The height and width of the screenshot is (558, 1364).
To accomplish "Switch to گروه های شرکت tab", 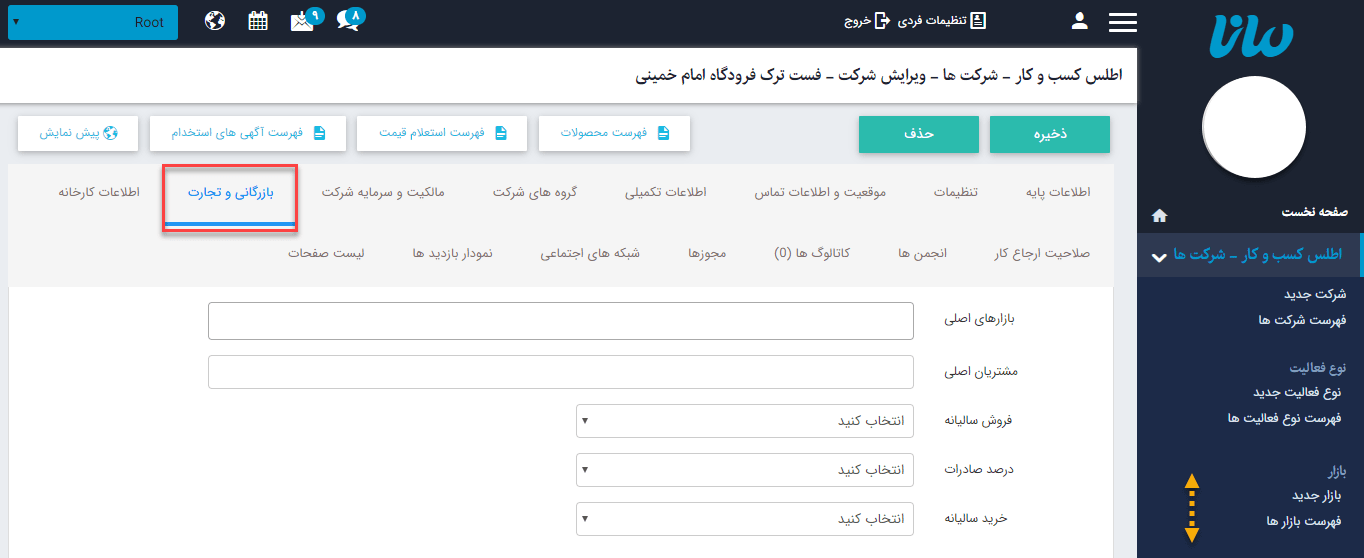I will click(x=535, y=192).
